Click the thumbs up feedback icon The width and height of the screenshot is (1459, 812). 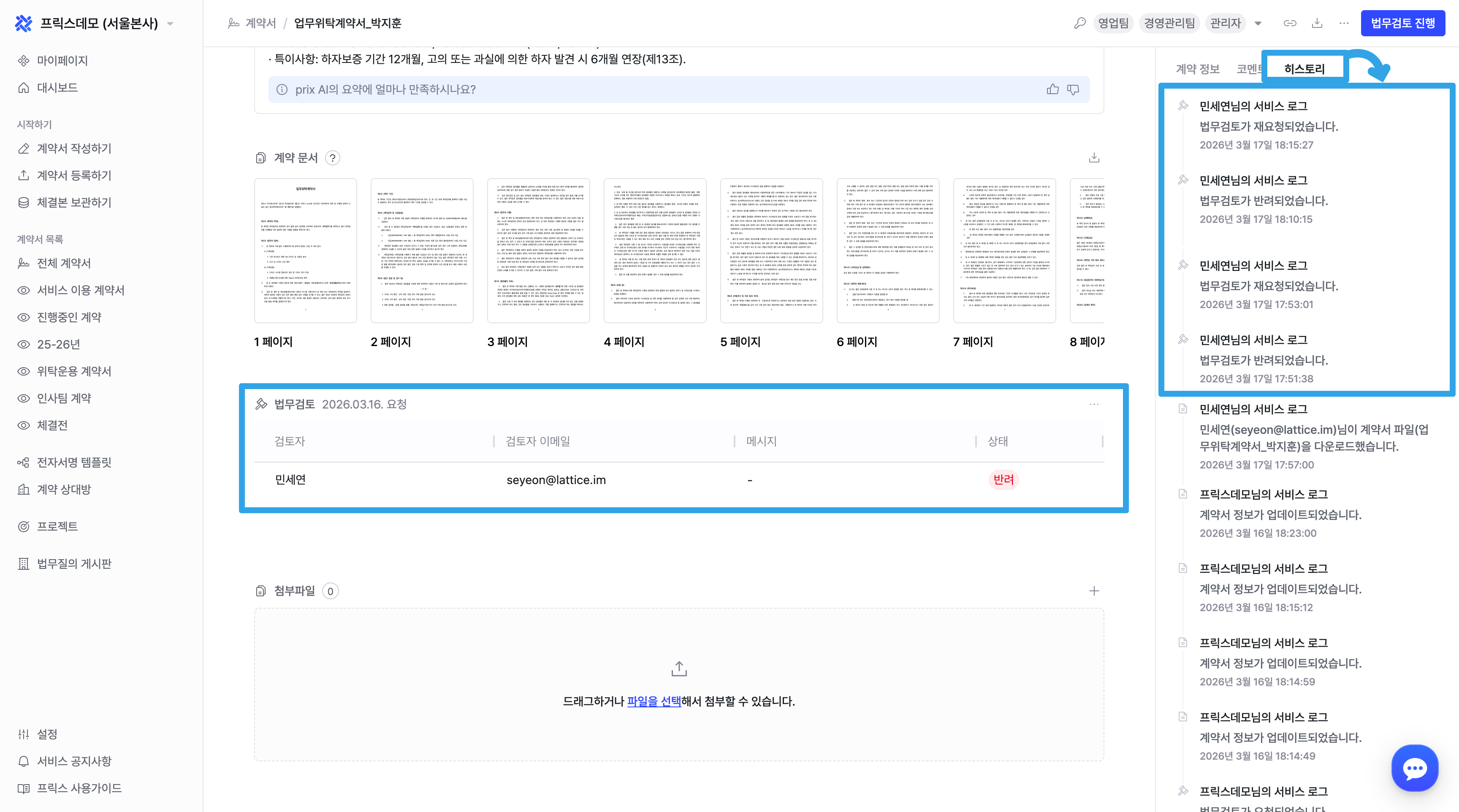coord(1052,89)
